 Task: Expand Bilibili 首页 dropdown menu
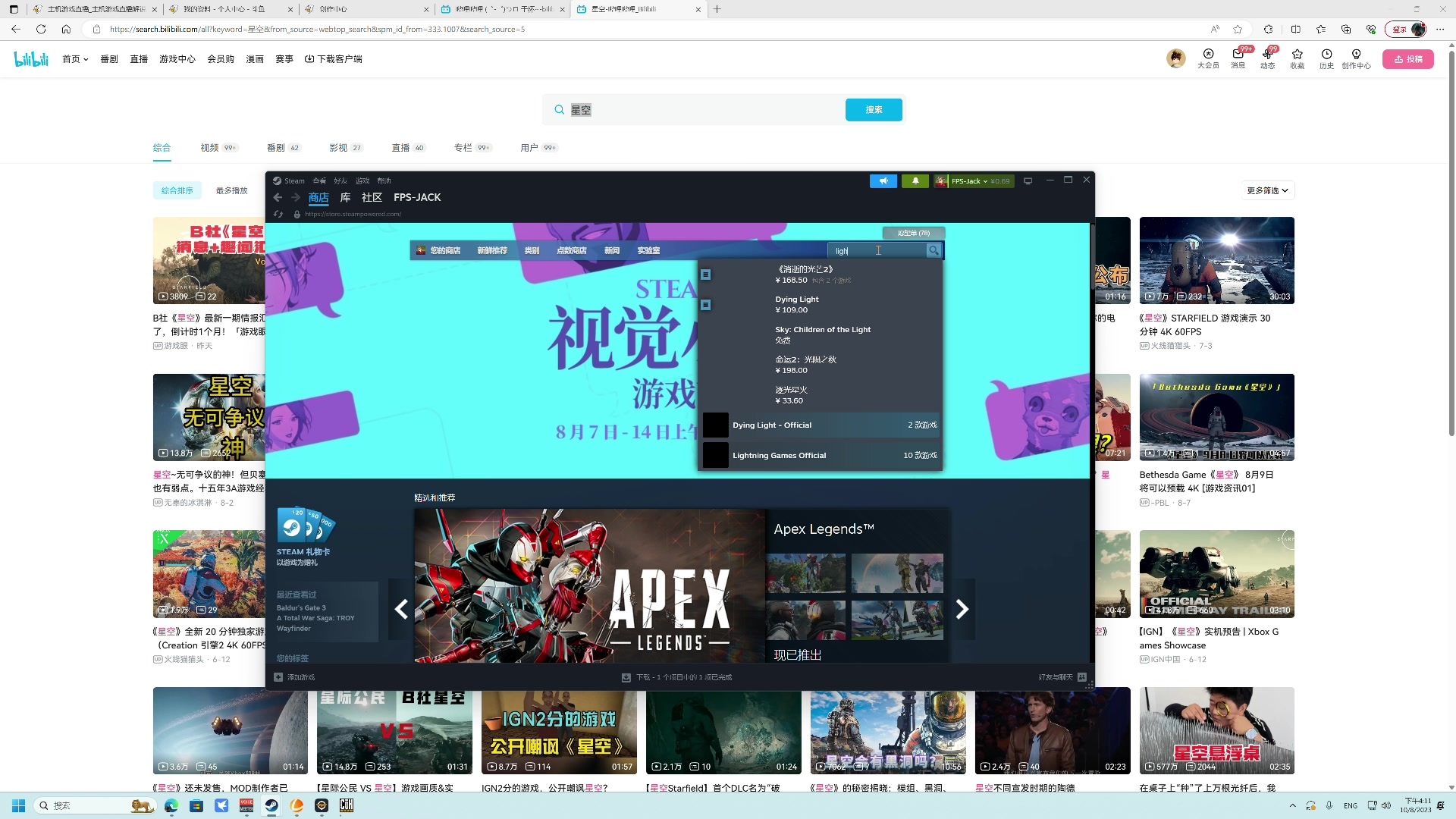(75, 58)
